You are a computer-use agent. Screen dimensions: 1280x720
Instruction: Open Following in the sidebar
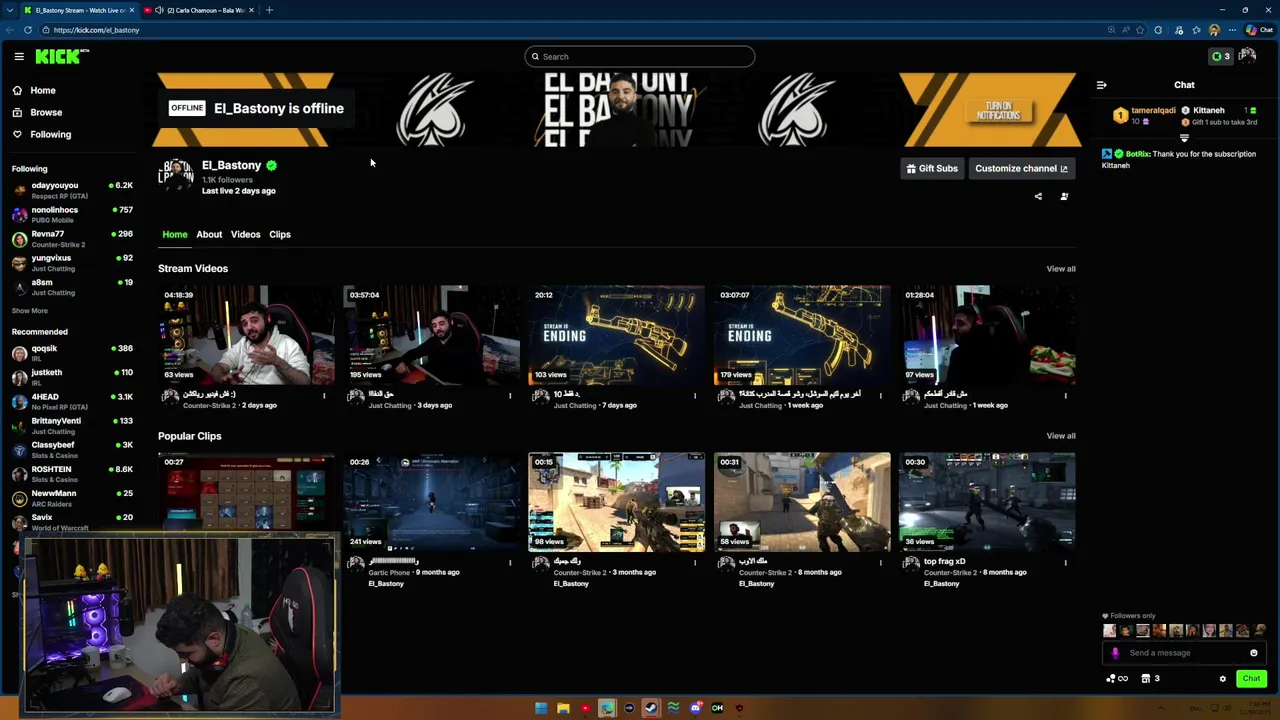point(41,134)
